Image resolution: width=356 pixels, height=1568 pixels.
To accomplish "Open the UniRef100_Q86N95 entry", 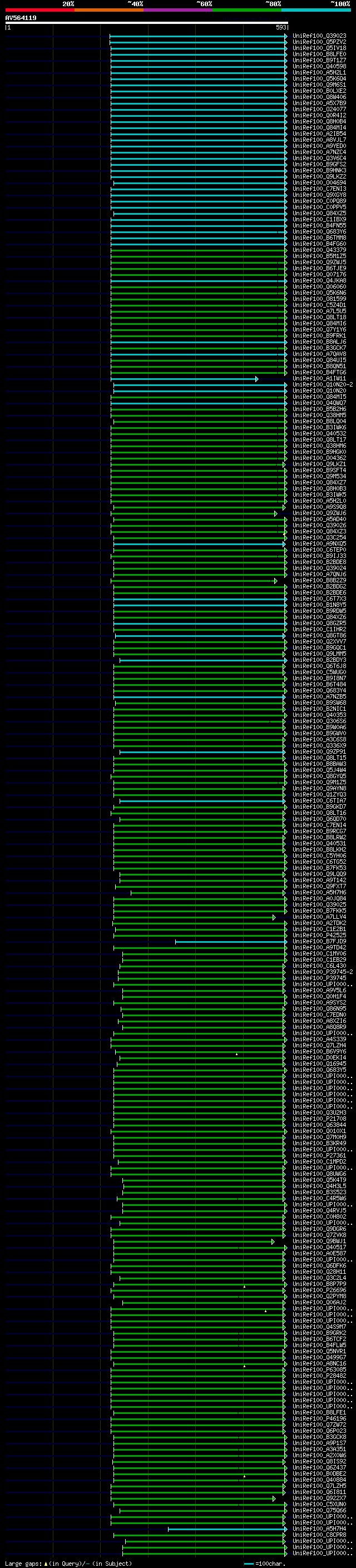I will click(x=319, y=1008).
